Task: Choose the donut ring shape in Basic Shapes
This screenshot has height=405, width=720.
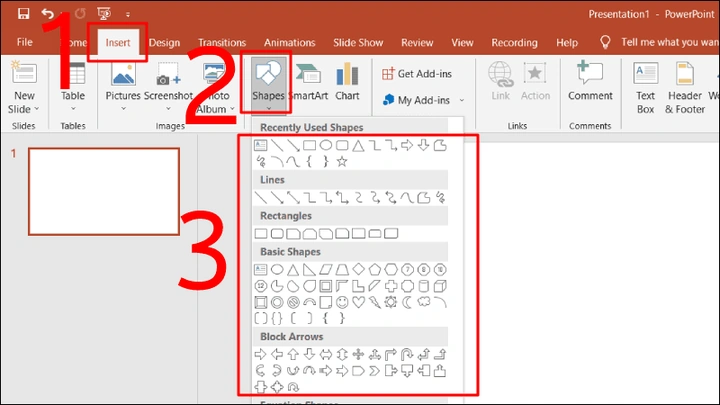Action: (277, 302)
